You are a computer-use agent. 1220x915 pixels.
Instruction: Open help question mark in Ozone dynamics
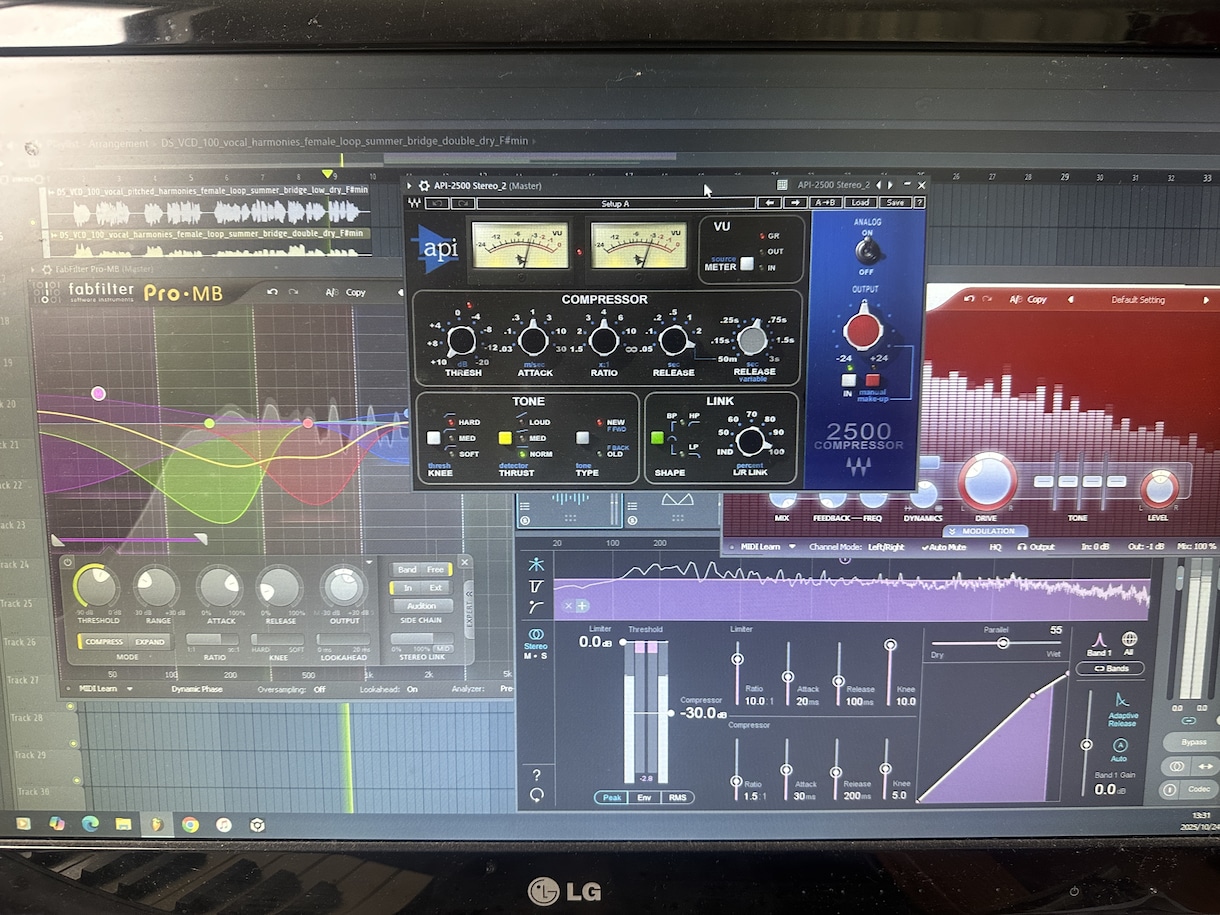(537, 775)
